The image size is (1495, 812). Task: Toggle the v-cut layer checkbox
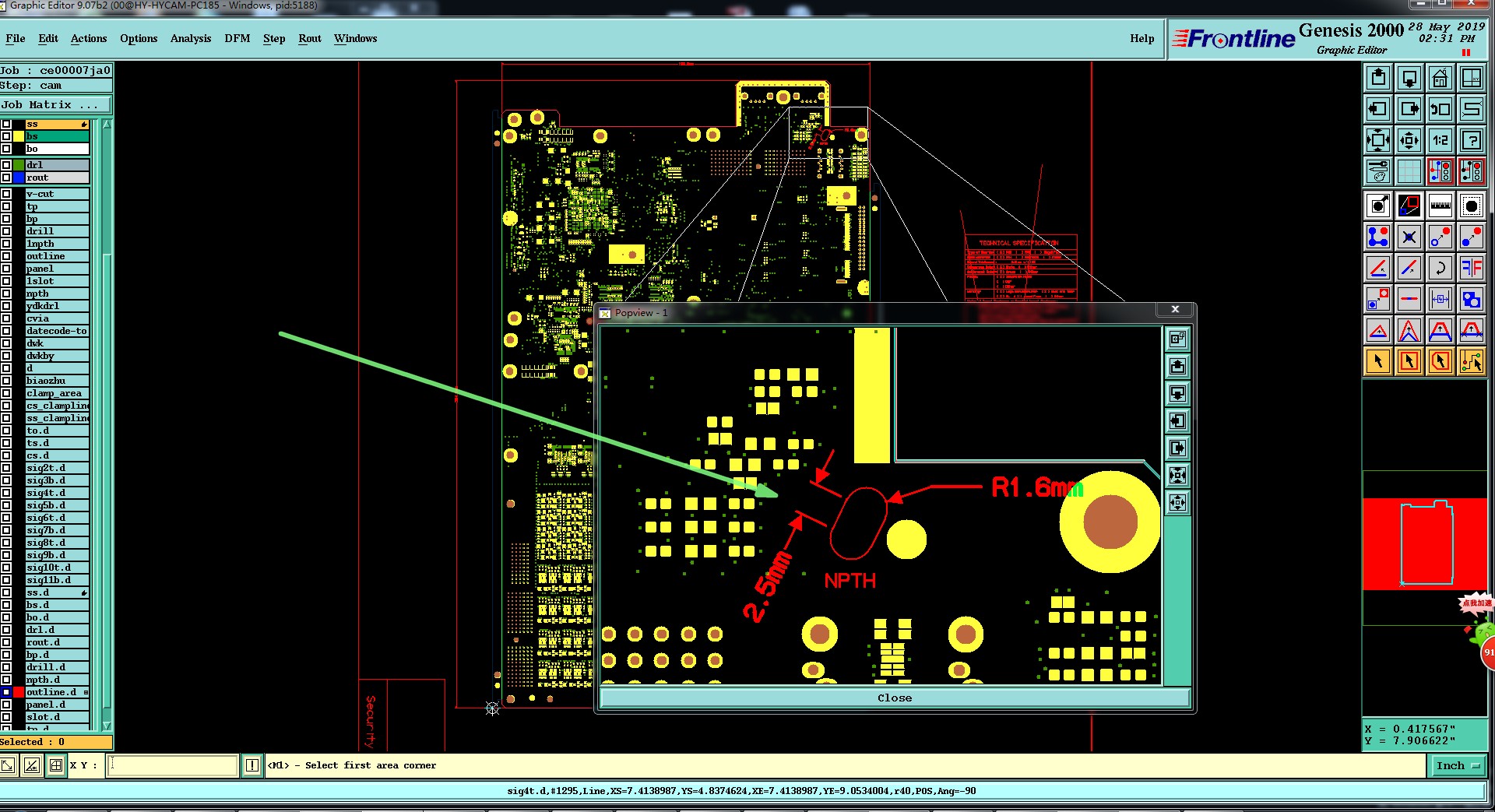pyautogui.click(x=6, y=194)
